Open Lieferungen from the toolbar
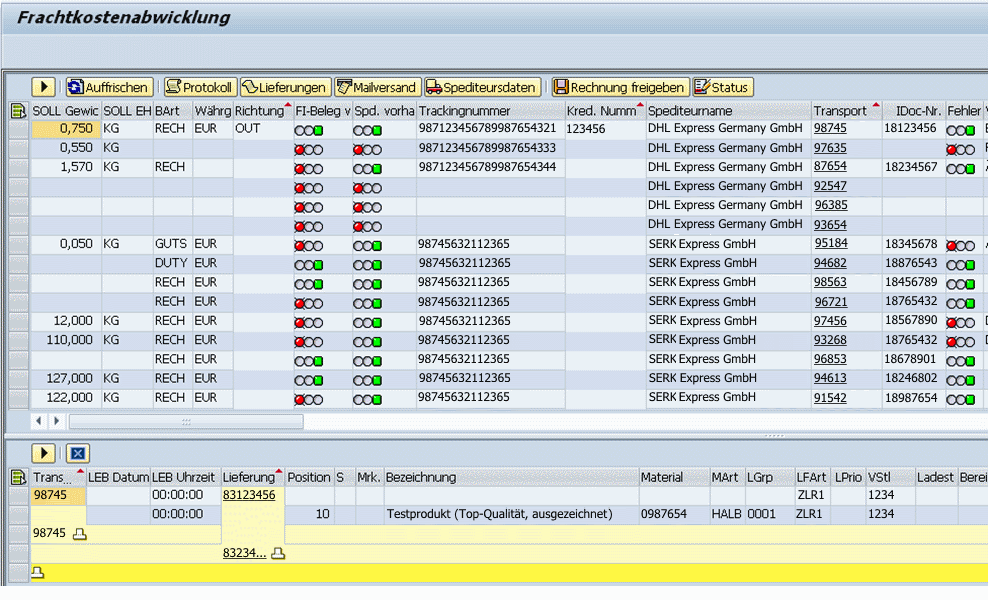Screen dimensions: 988x600 click(285, 88)
